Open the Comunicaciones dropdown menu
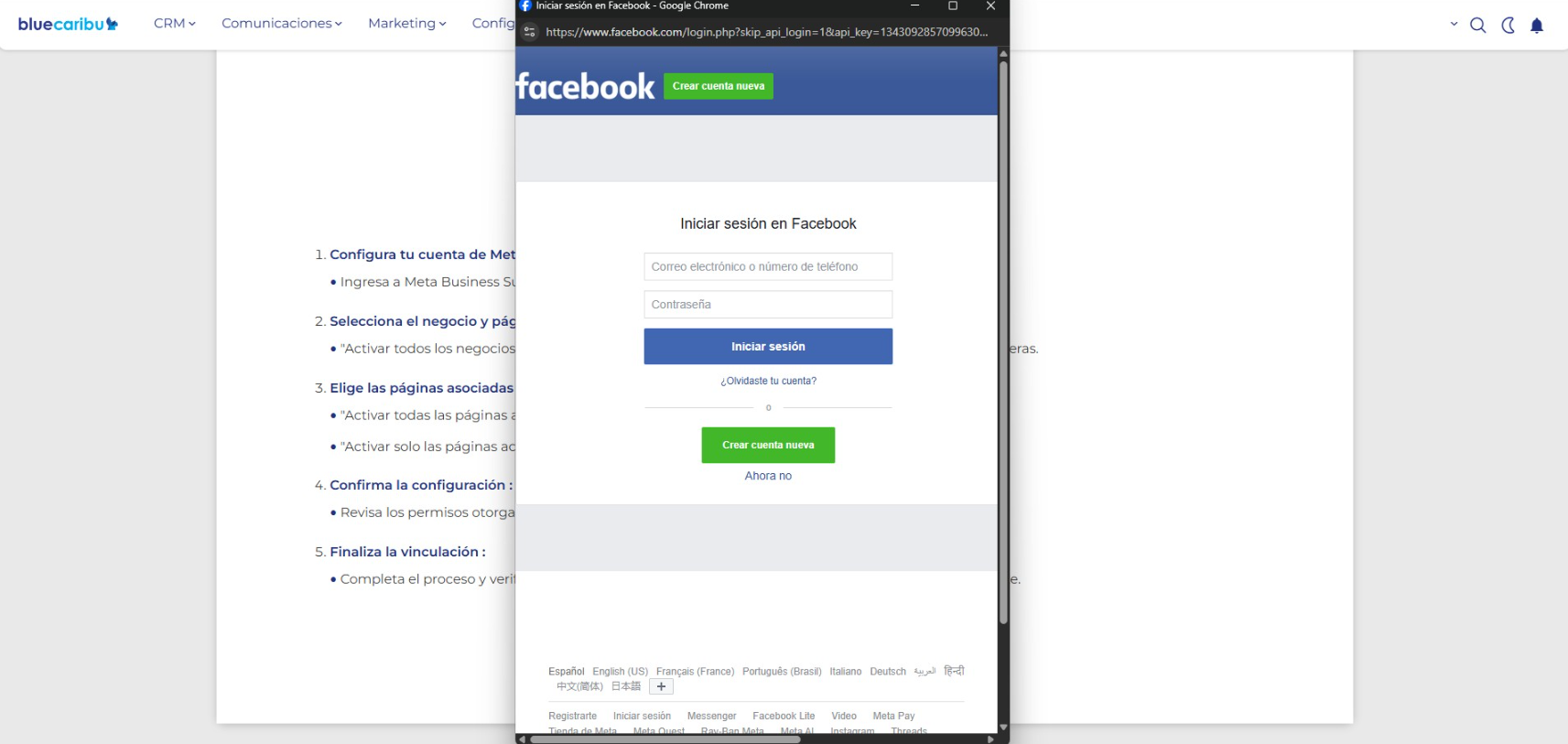 click(x=281, y=23)
